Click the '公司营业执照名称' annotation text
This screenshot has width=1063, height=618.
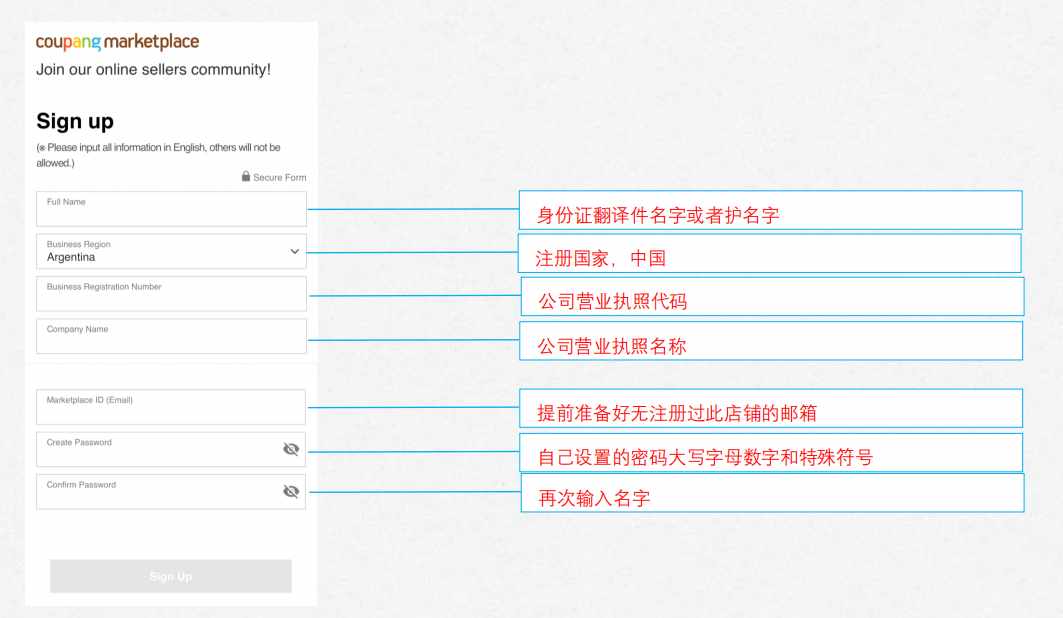611,346
